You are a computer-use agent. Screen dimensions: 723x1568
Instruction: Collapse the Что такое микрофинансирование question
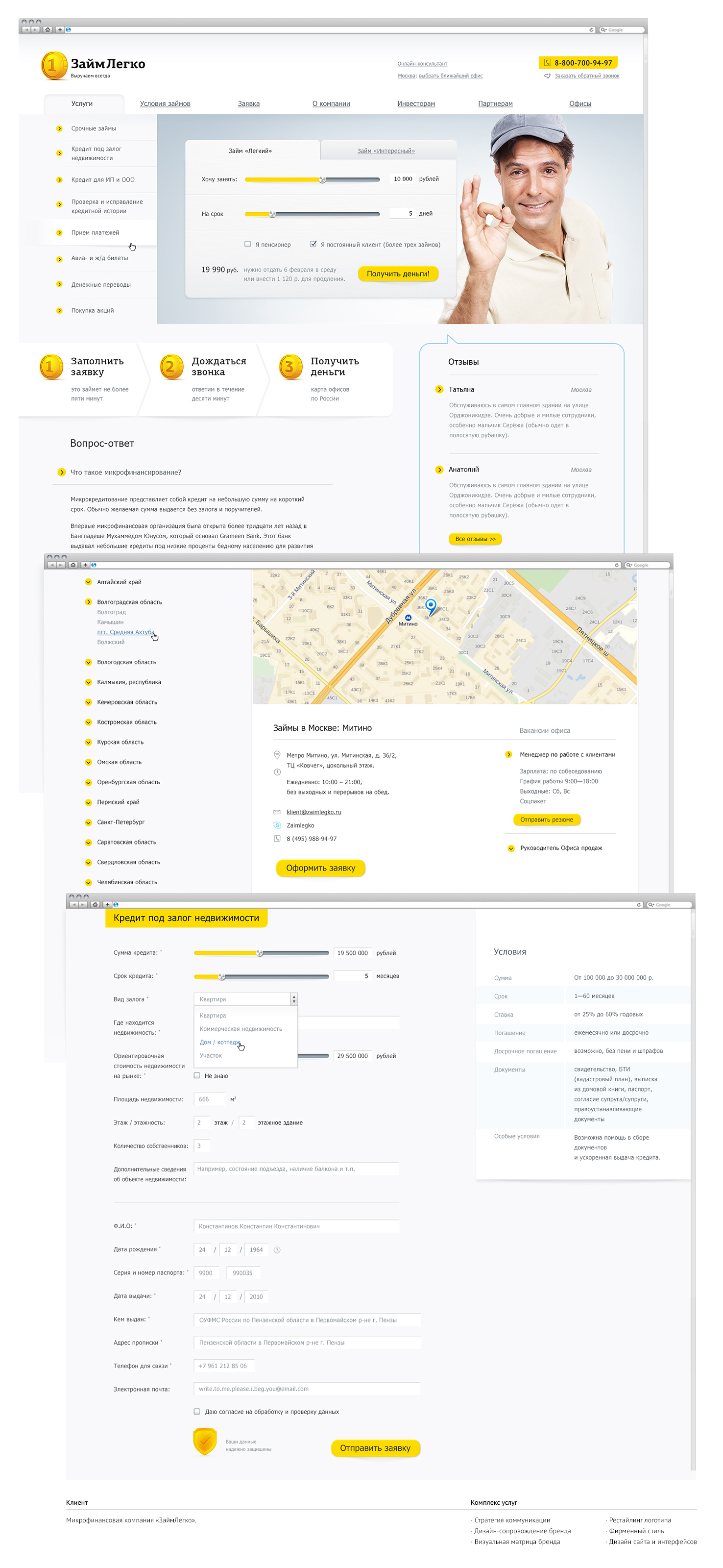pos(61,473)
